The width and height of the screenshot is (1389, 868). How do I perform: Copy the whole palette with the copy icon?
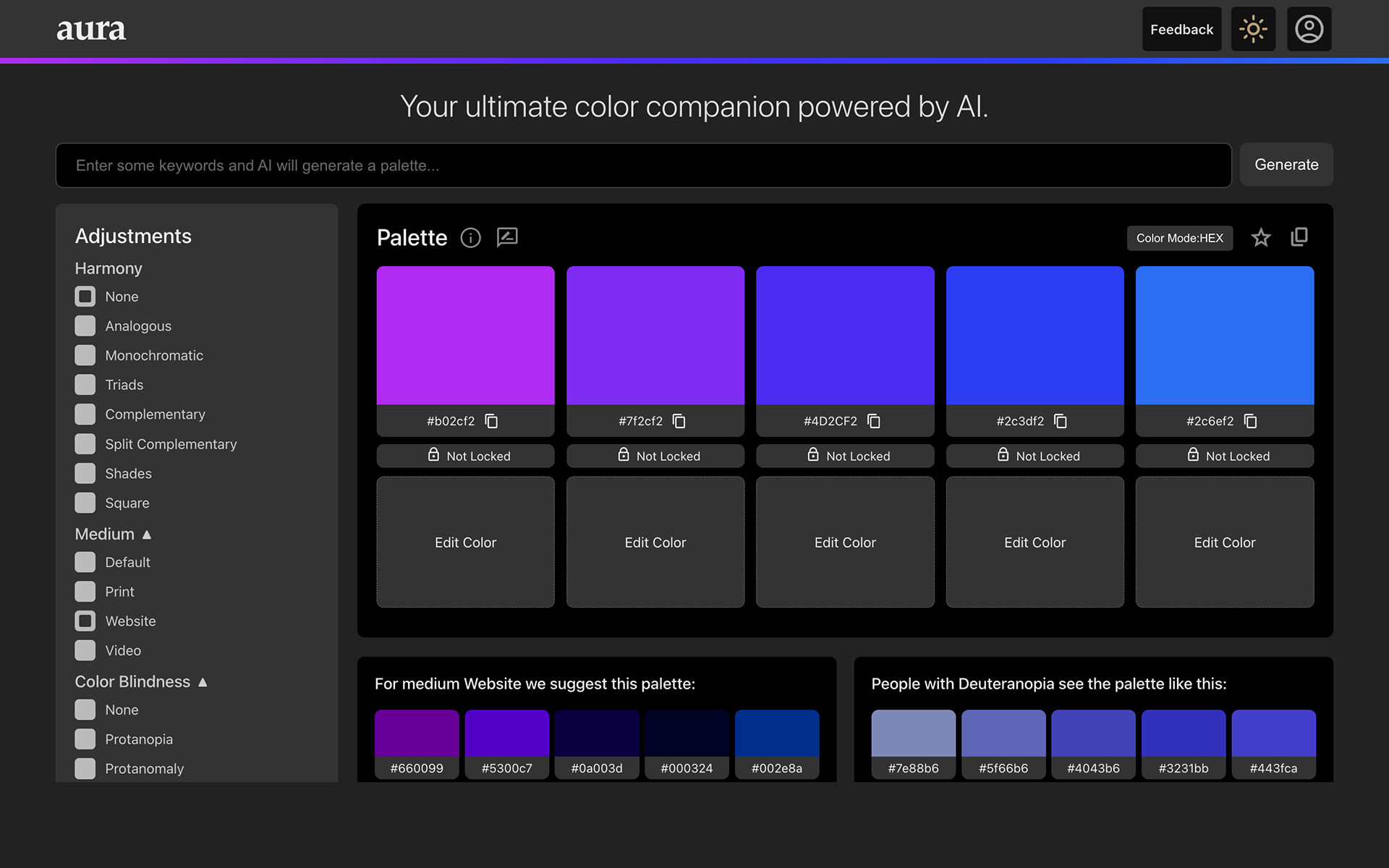[1299, 237]
